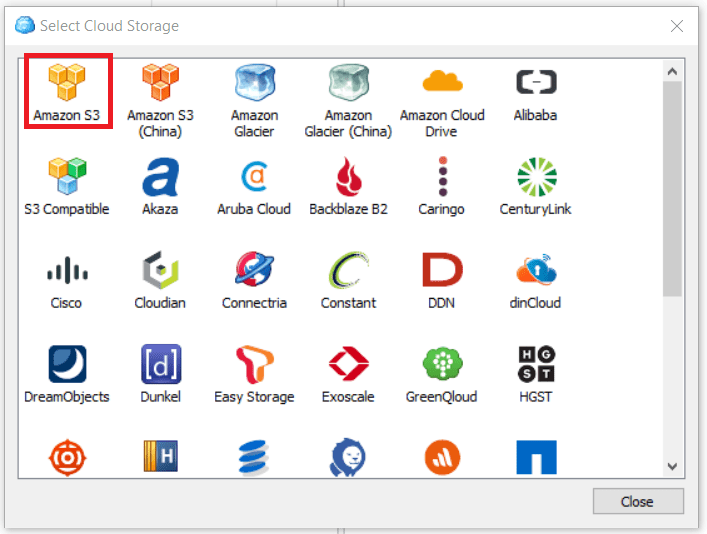Screen dimensions: 707x534
Task: Choose the blue NetApp-style n icon
Action: pyautogui.click(x=537, y=457)
